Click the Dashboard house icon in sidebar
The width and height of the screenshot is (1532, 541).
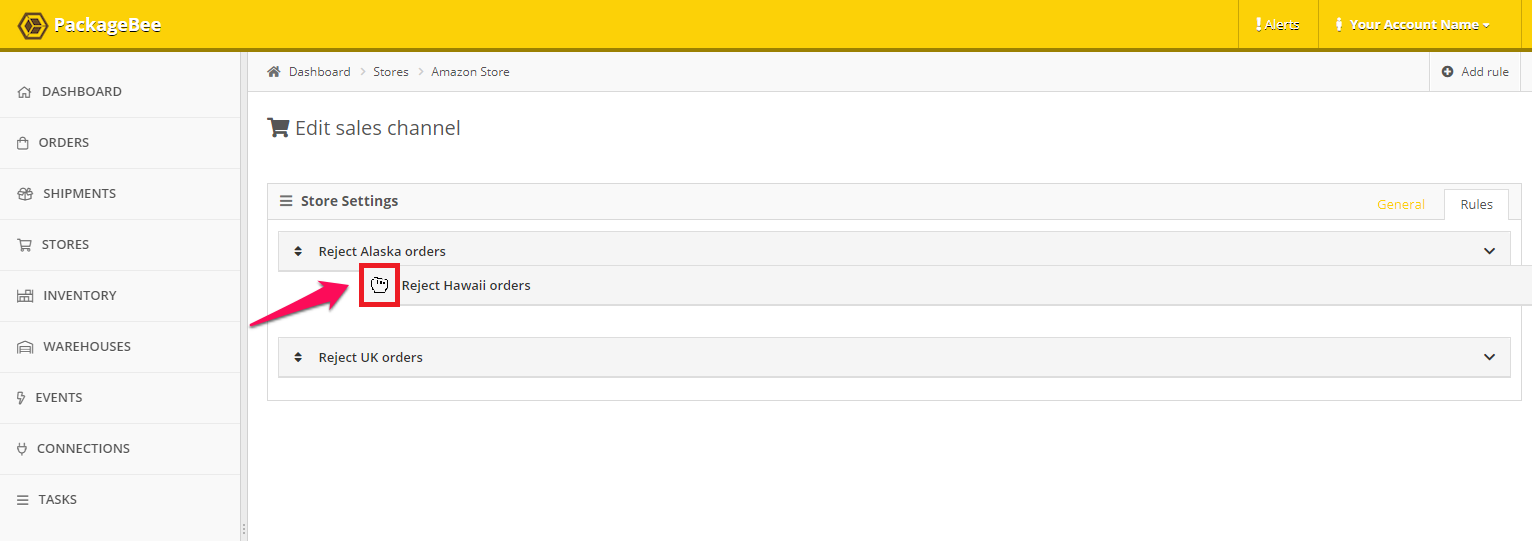click(x=25, y=92)
